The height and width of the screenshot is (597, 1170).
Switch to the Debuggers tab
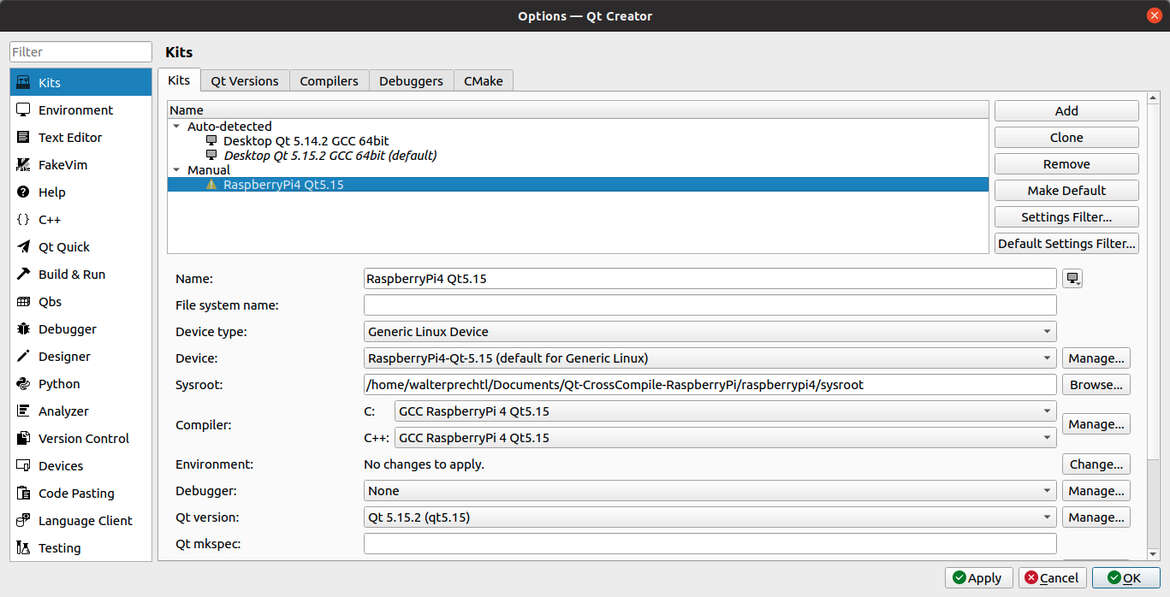(x=411, y=81)
